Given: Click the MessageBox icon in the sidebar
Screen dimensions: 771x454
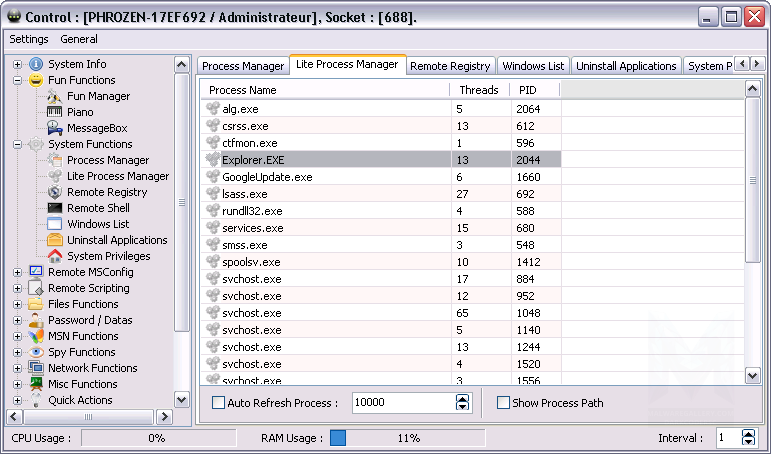Looking at the screenshot, I should 55,128.
